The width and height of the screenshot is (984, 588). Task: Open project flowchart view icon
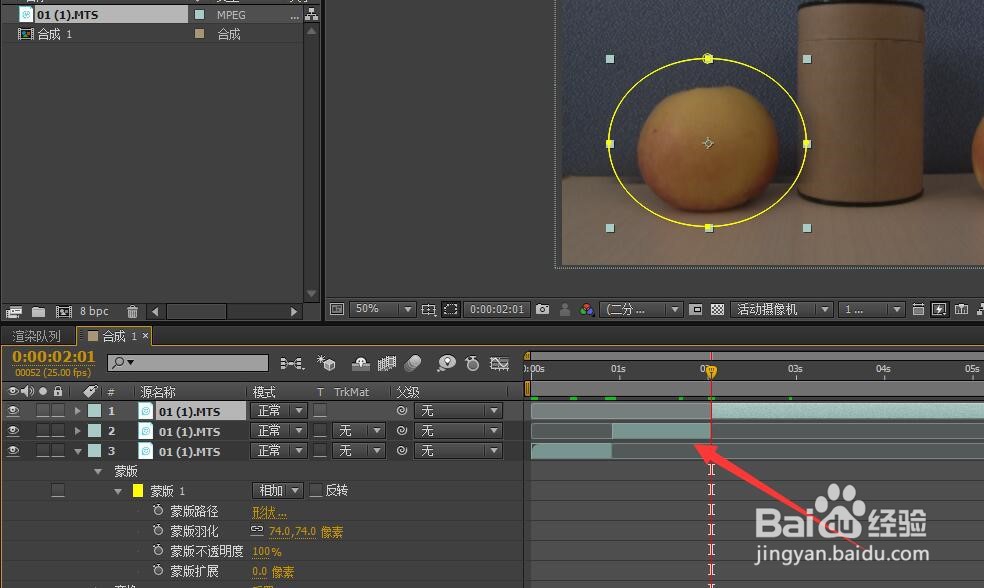(311, 14)
